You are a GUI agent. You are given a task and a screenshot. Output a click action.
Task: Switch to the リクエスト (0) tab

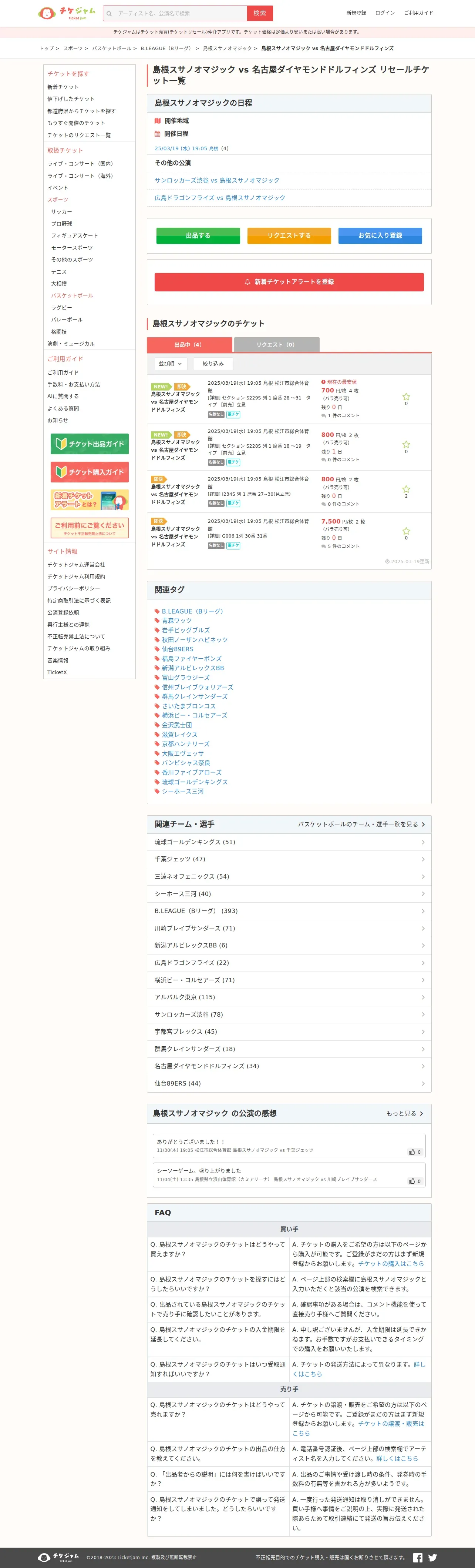276,345
